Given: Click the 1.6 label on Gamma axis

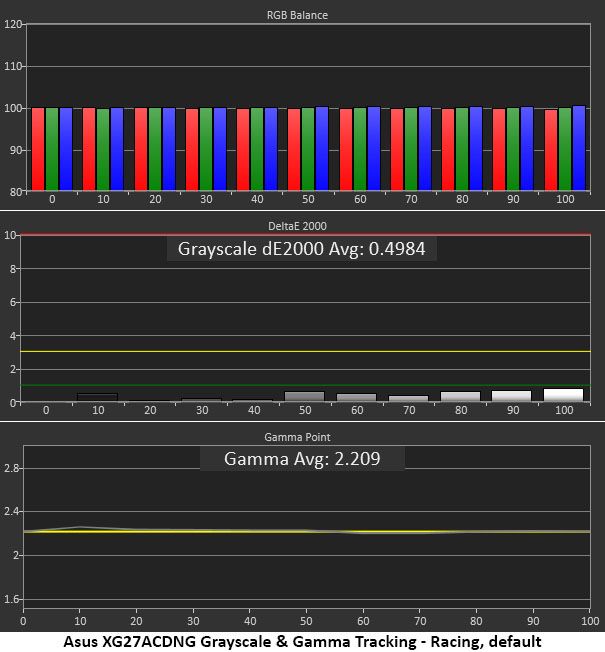Looking at the screenshot, I should coord(12,599).
